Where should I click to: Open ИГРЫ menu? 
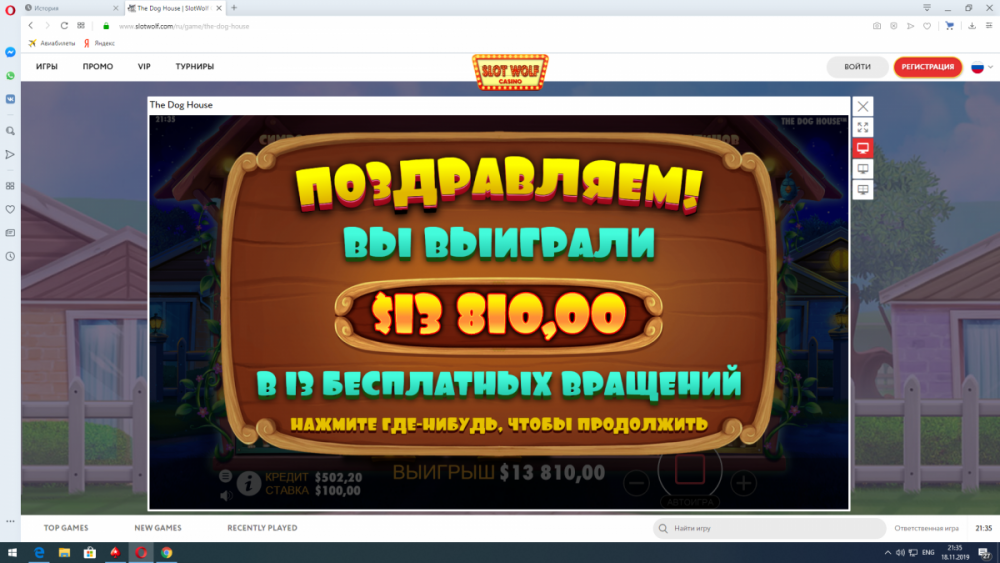(47, 66)
